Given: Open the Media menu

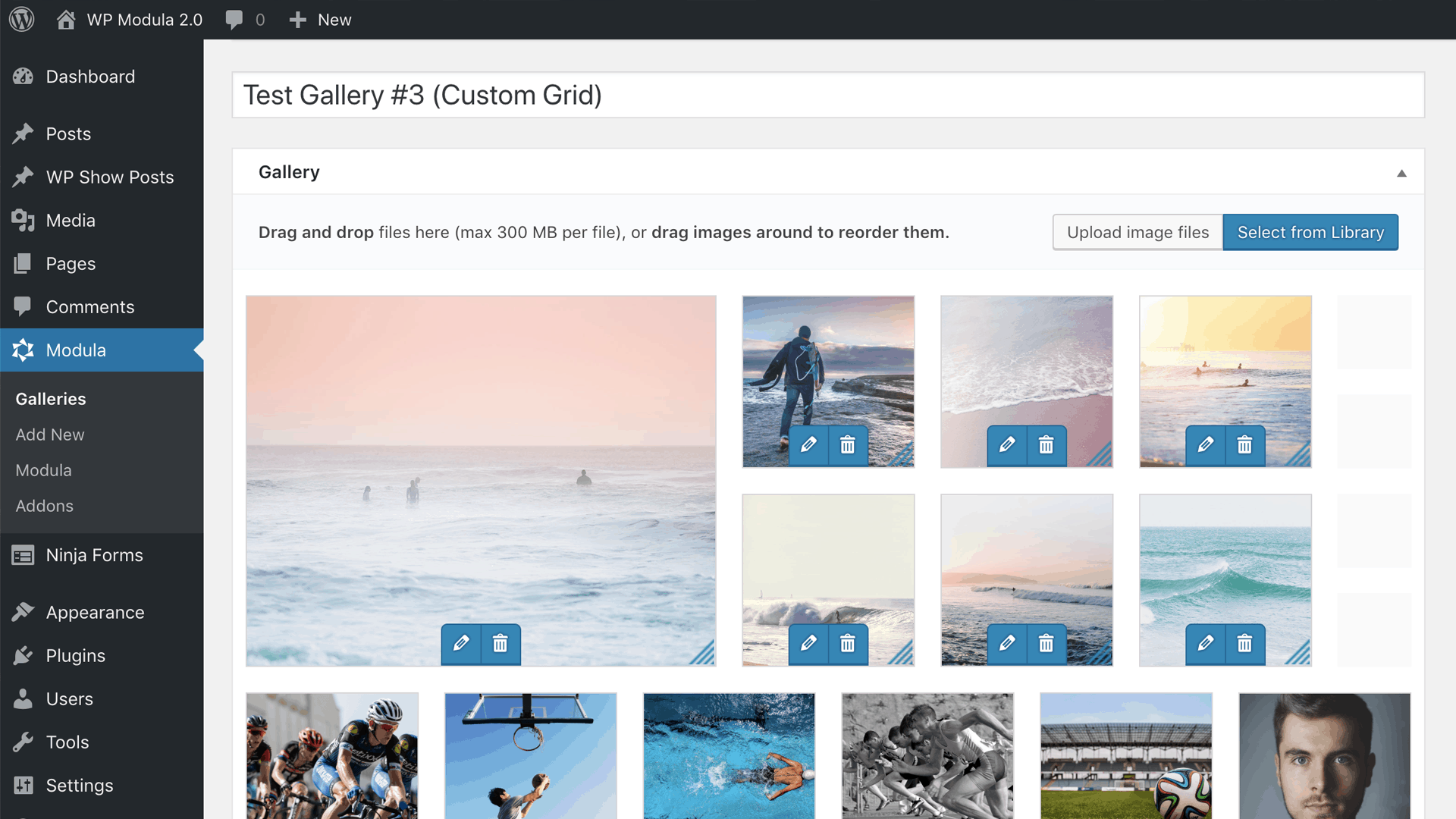Looking at the screenshot, I should 102,221.
